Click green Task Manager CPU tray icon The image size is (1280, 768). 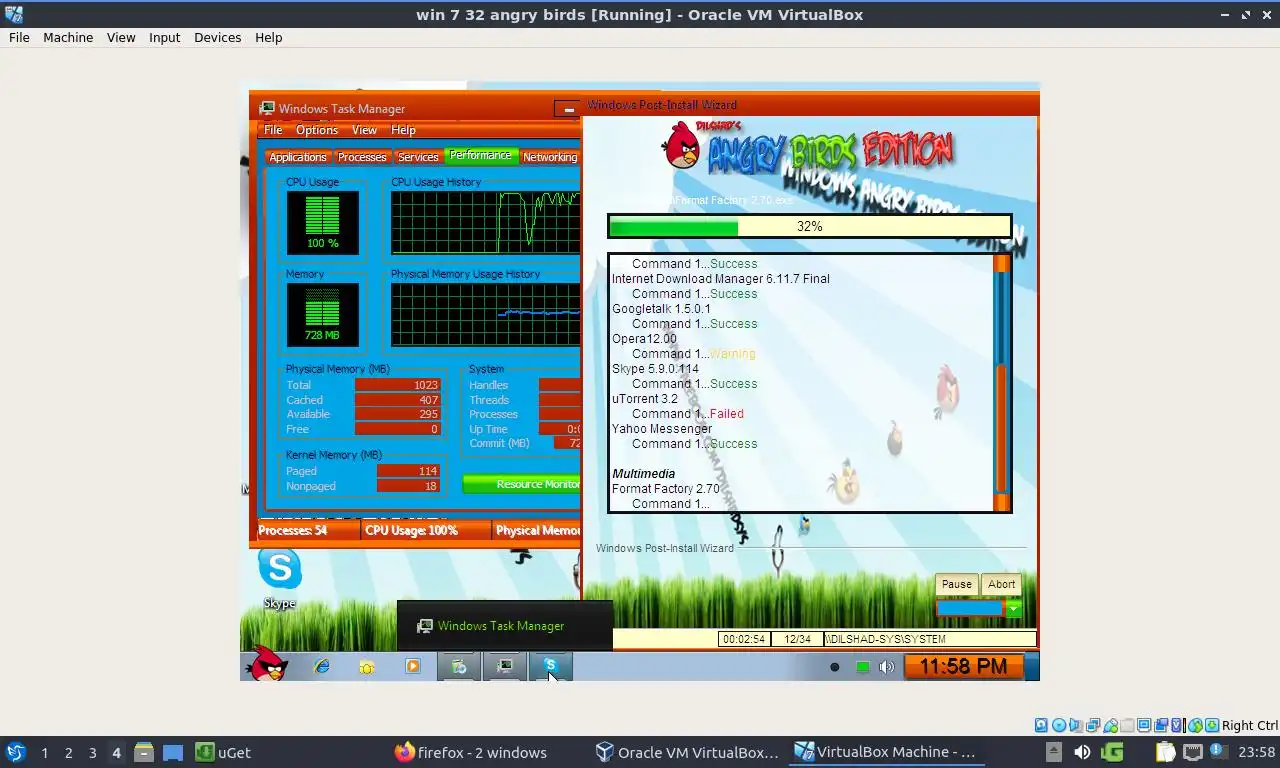862,667
